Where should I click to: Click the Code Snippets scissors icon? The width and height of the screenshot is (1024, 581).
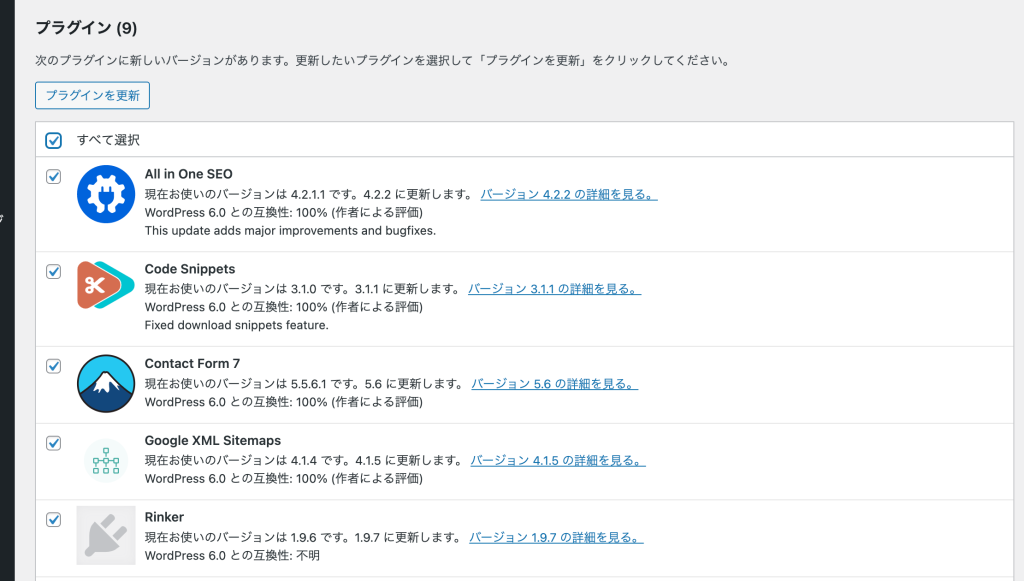pyautogui.click(x=106, y=285)
